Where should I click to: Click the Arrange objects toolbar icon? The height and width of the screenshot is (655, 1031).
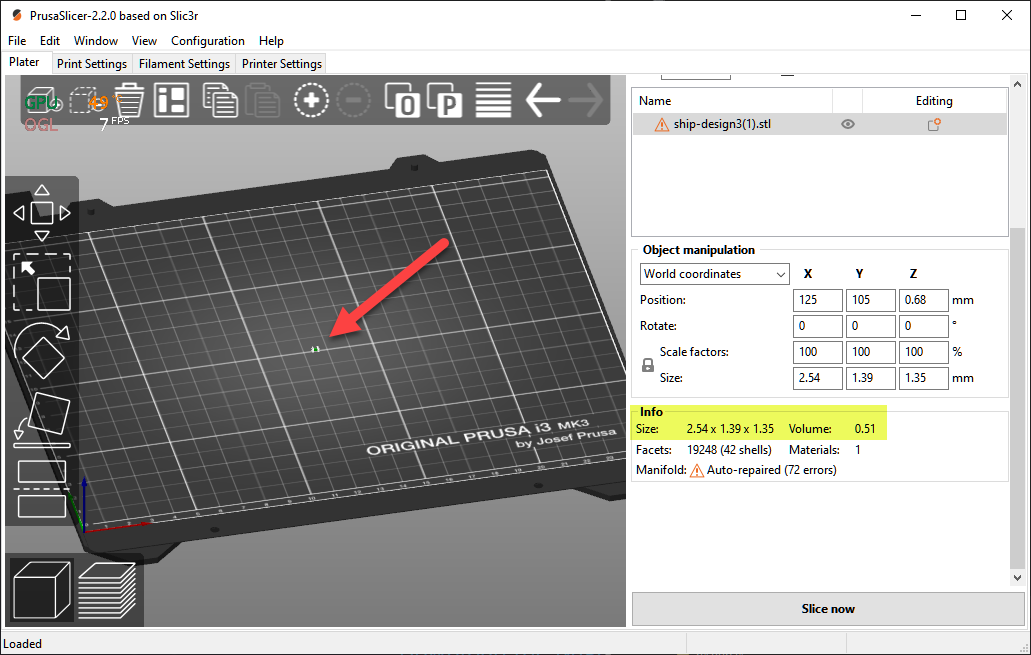[172, 100]
